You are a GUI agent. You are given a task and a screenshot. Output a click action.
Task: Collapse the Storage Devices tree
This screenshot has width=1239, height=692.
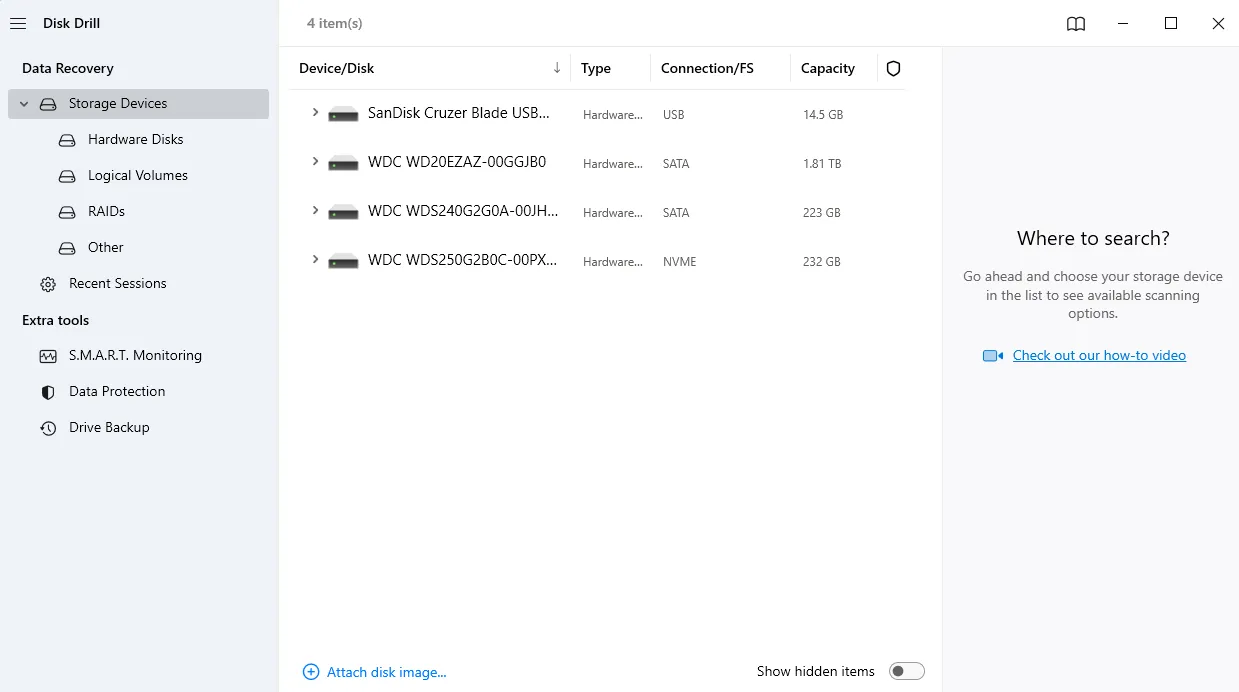point(23,103)
